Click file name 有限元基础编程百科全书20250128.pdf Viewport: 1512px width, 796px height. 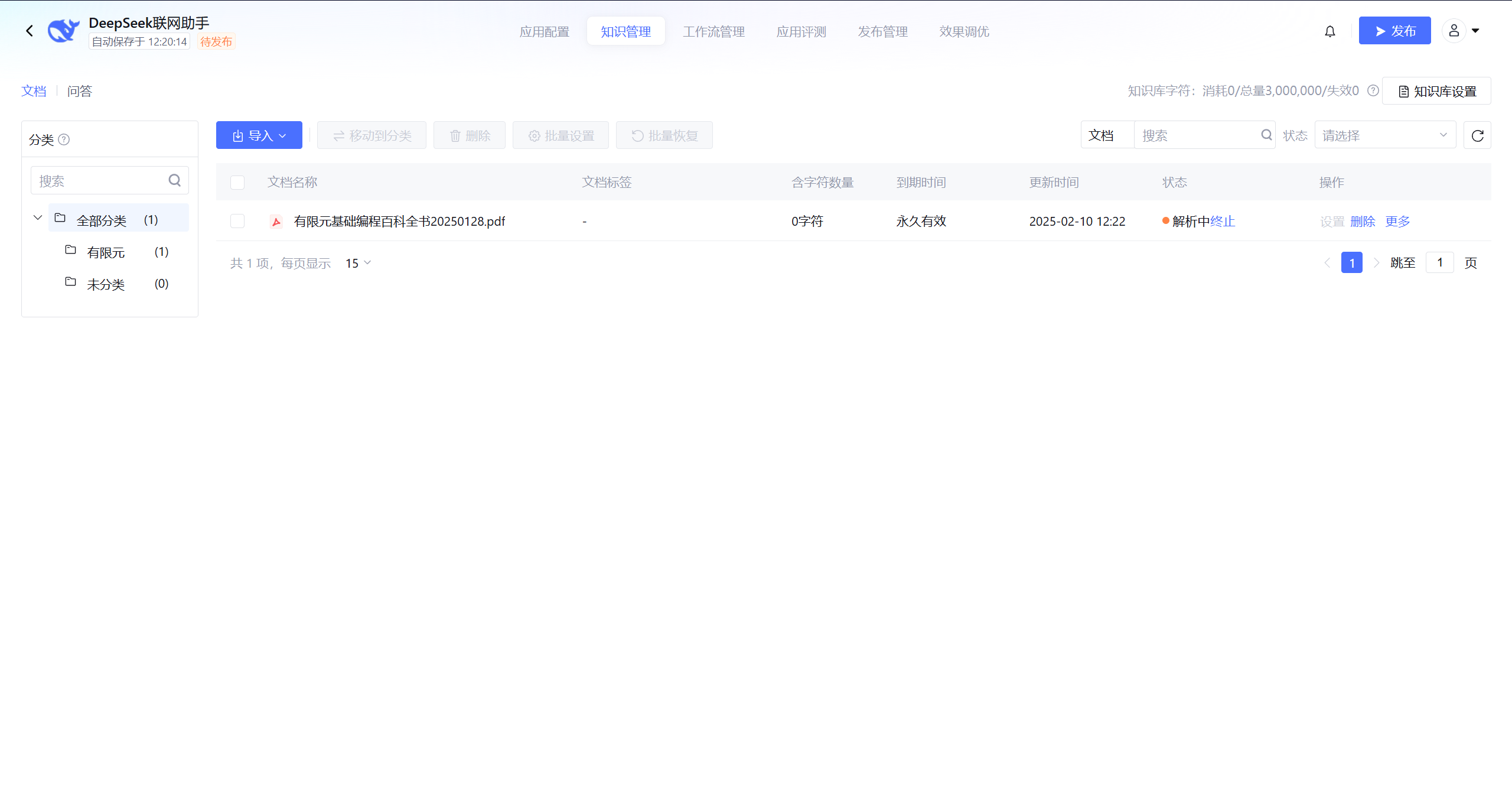click(399, 221)
